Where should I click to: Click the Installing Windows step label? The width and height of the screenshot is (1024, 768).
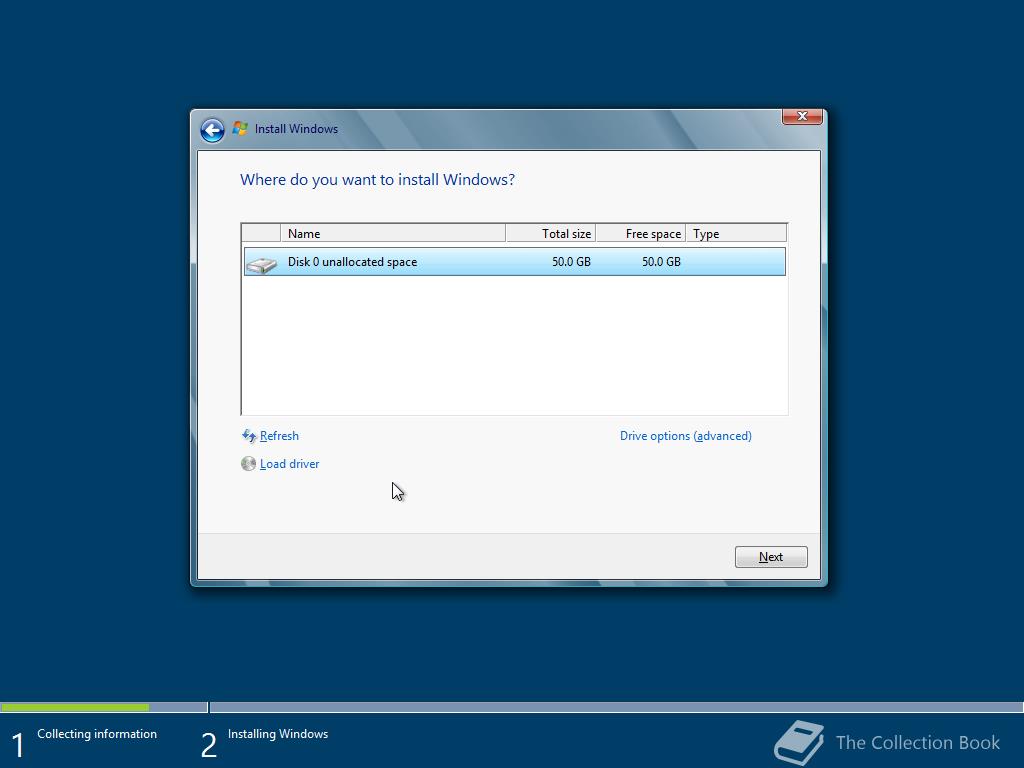(x=278, y=734)
